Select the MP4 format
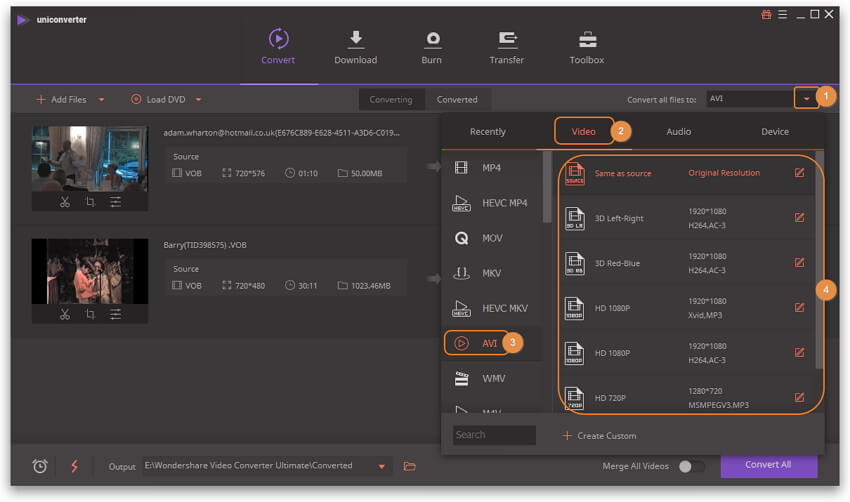The width and height of the screenshot is (850, 502). coord(492,168)
